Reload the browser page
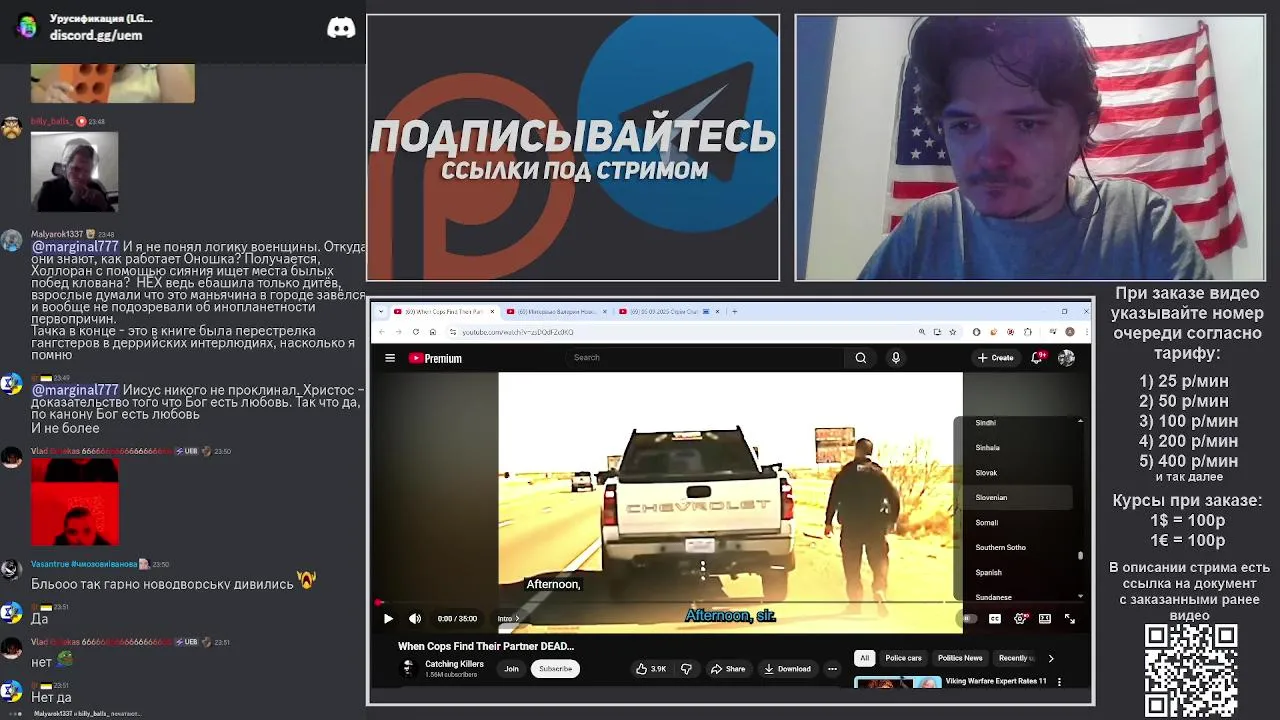 (416, 332)
